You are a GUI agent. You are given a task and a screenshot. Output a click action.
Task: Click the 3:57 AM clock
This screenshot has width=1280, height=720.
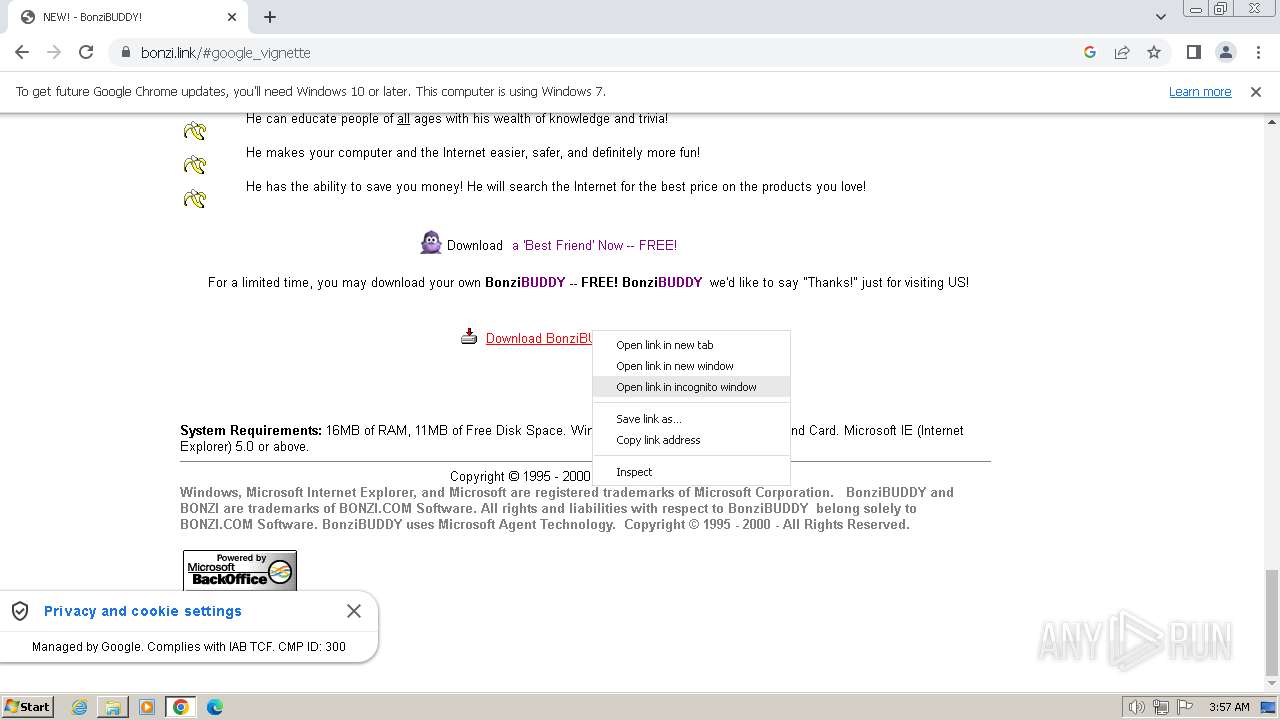1229,707
